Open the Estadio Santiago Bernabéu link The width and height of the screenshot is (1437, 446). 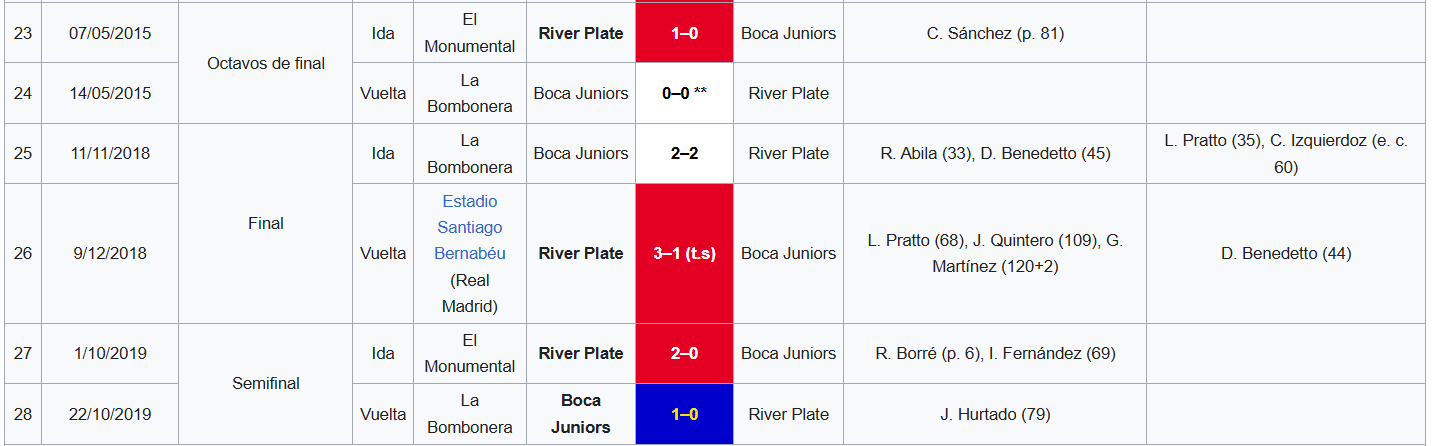tap(470, 228)
